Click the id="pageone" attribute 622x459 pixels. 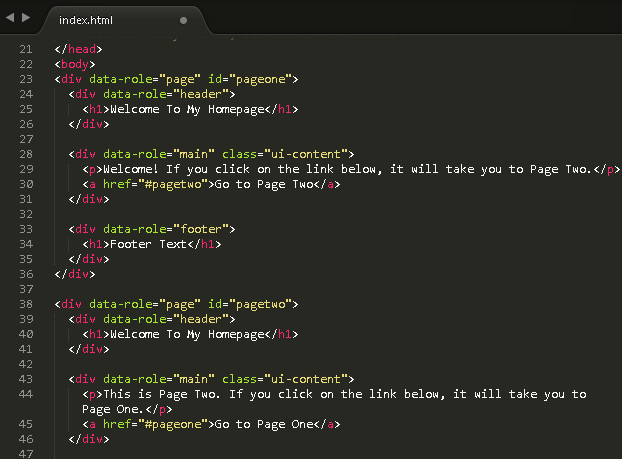click(250, 79)
